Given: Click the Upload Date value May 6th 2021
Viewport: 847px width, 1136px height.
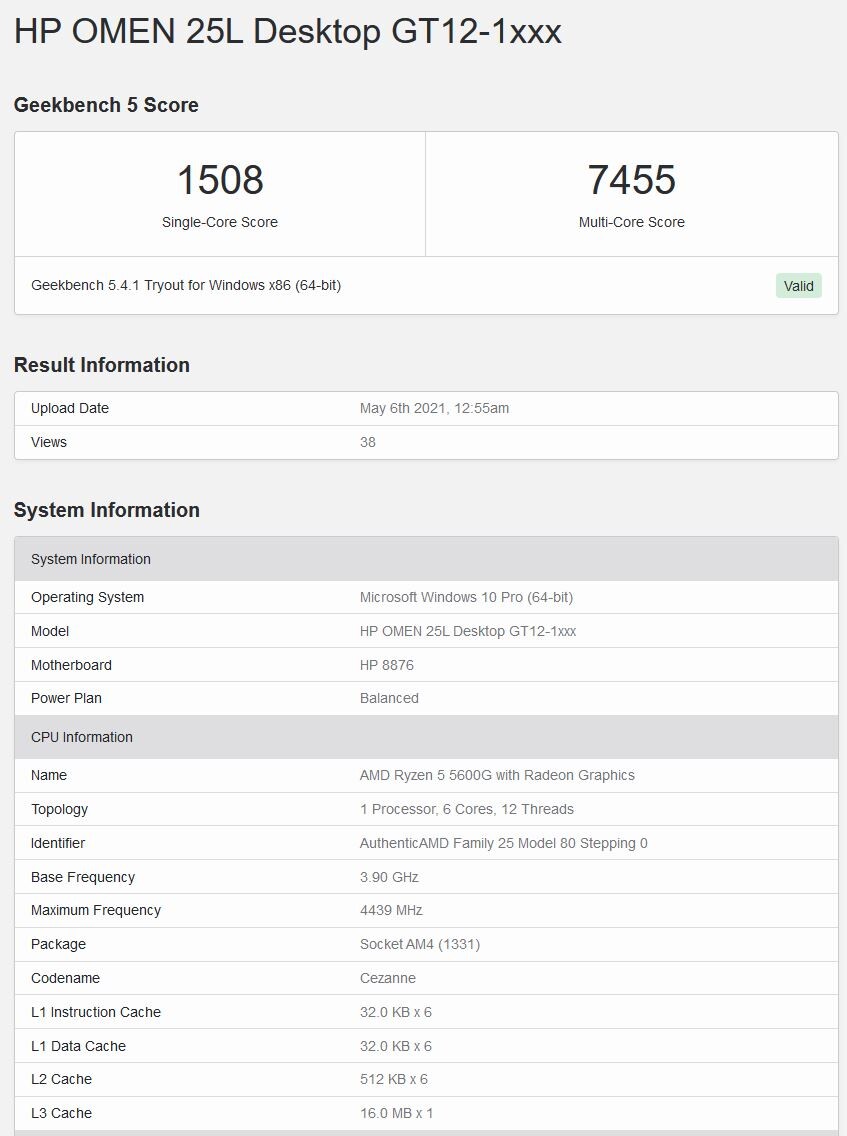Looking at the screenshot, I should [x=434, y=408].
